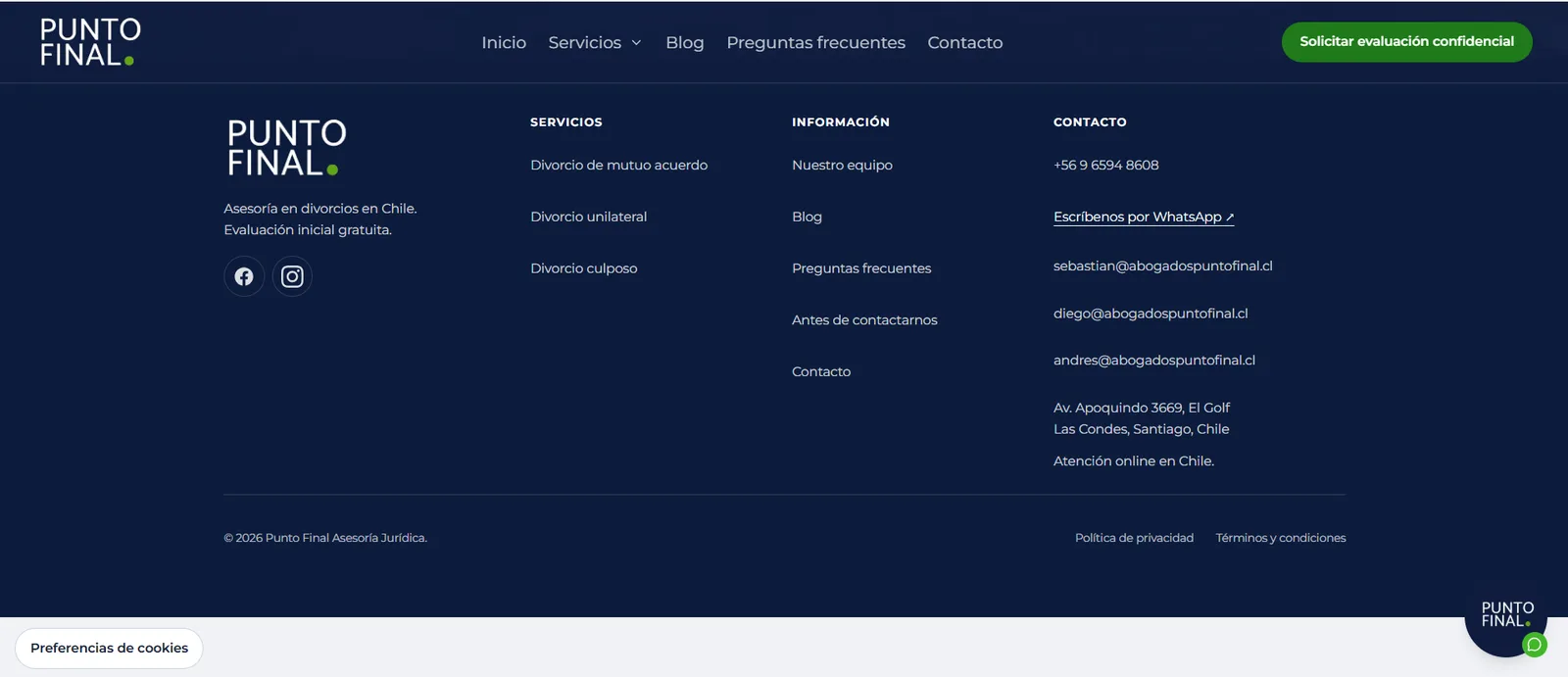Open Blog from the top navigation
Viewport: 1568px width, 677px height.
coord(685,42)
